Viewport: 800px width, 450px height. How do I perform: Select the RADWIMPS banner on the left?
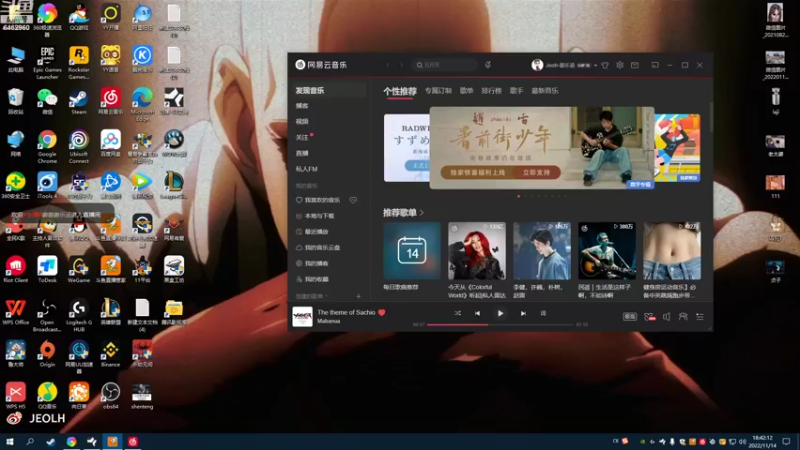tap(407, 148)
